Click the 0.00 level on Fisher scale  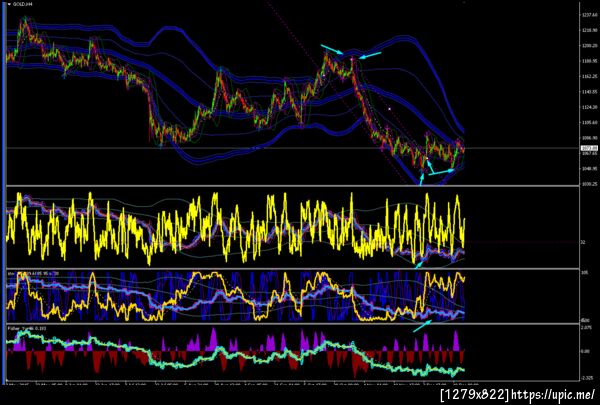coord(585,351)
